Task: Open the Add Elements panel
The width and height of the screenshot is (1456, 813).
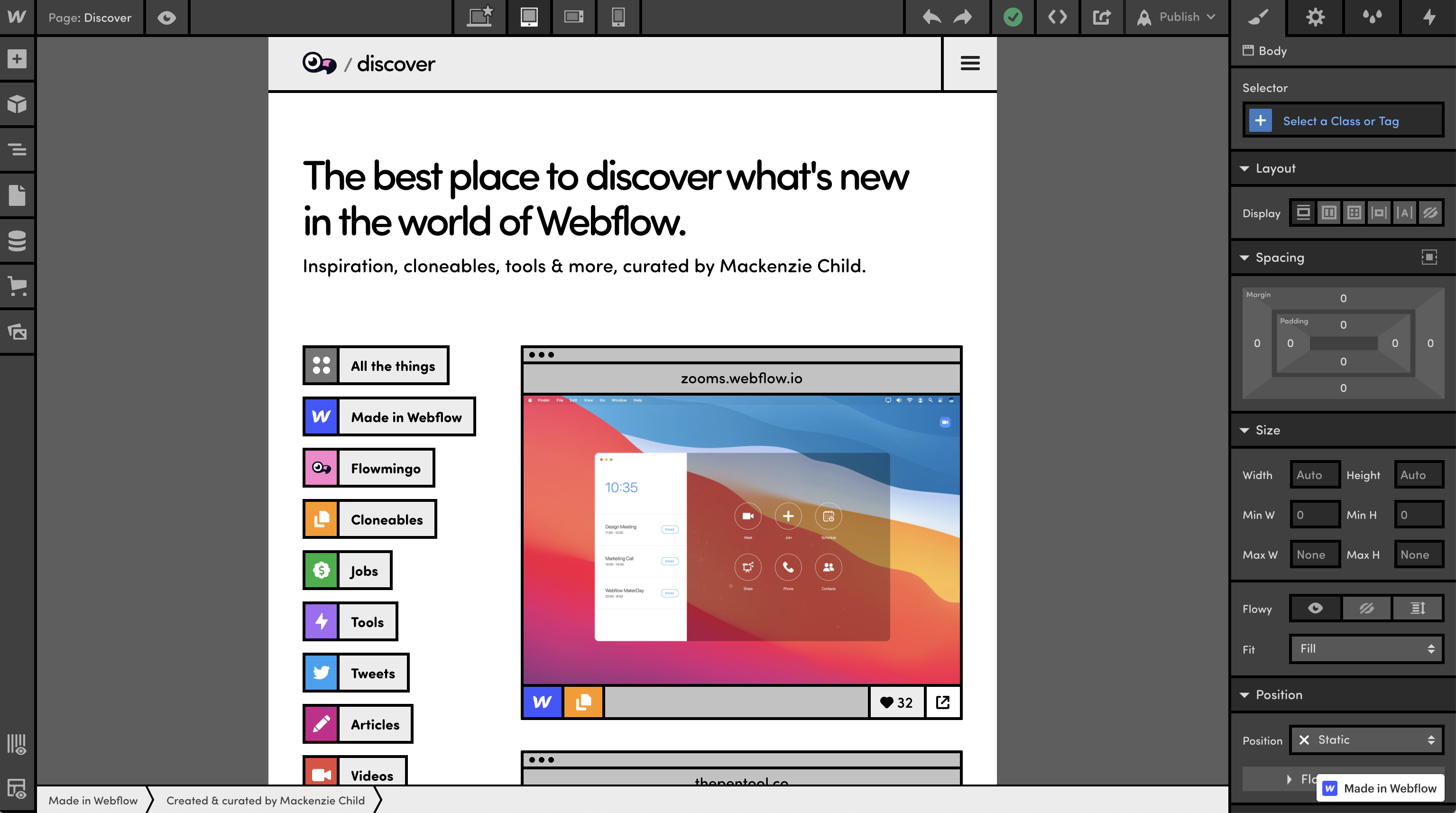Action: point(17,58)
